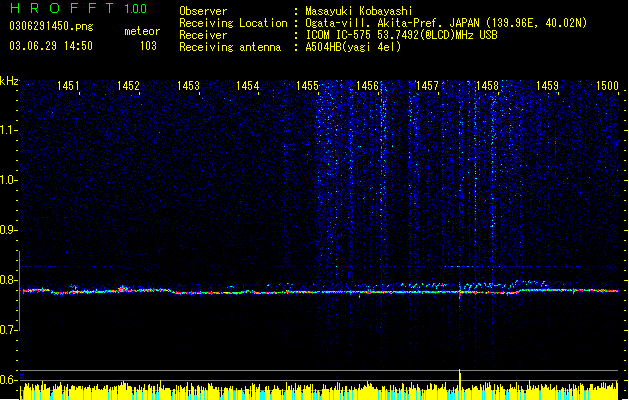
Task: Click the observer name Masayuki Kobayashi
Action: (359, 11)
